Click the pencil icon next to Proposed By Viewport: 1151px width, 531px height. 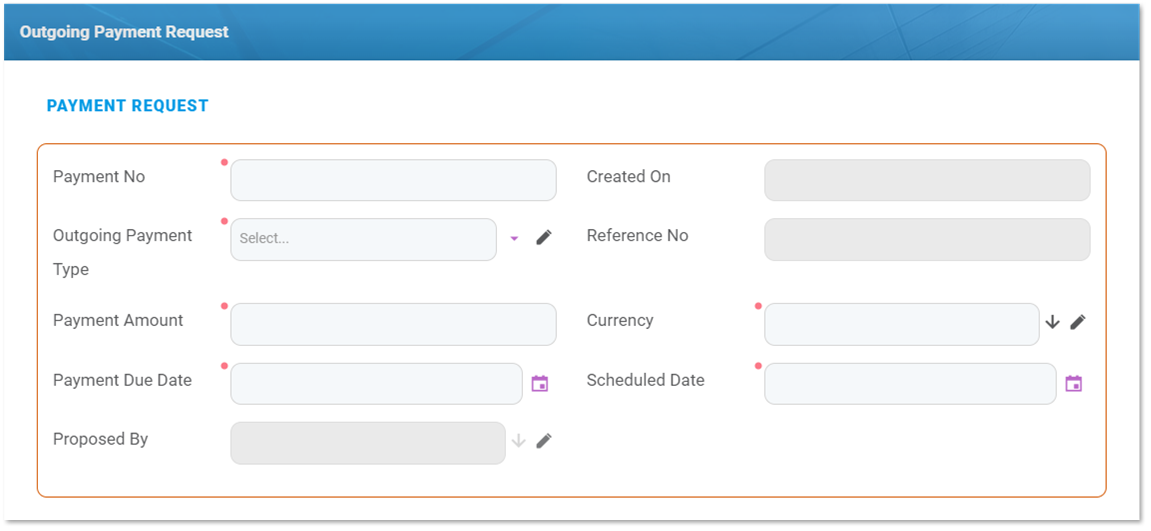tap(544, 441)
